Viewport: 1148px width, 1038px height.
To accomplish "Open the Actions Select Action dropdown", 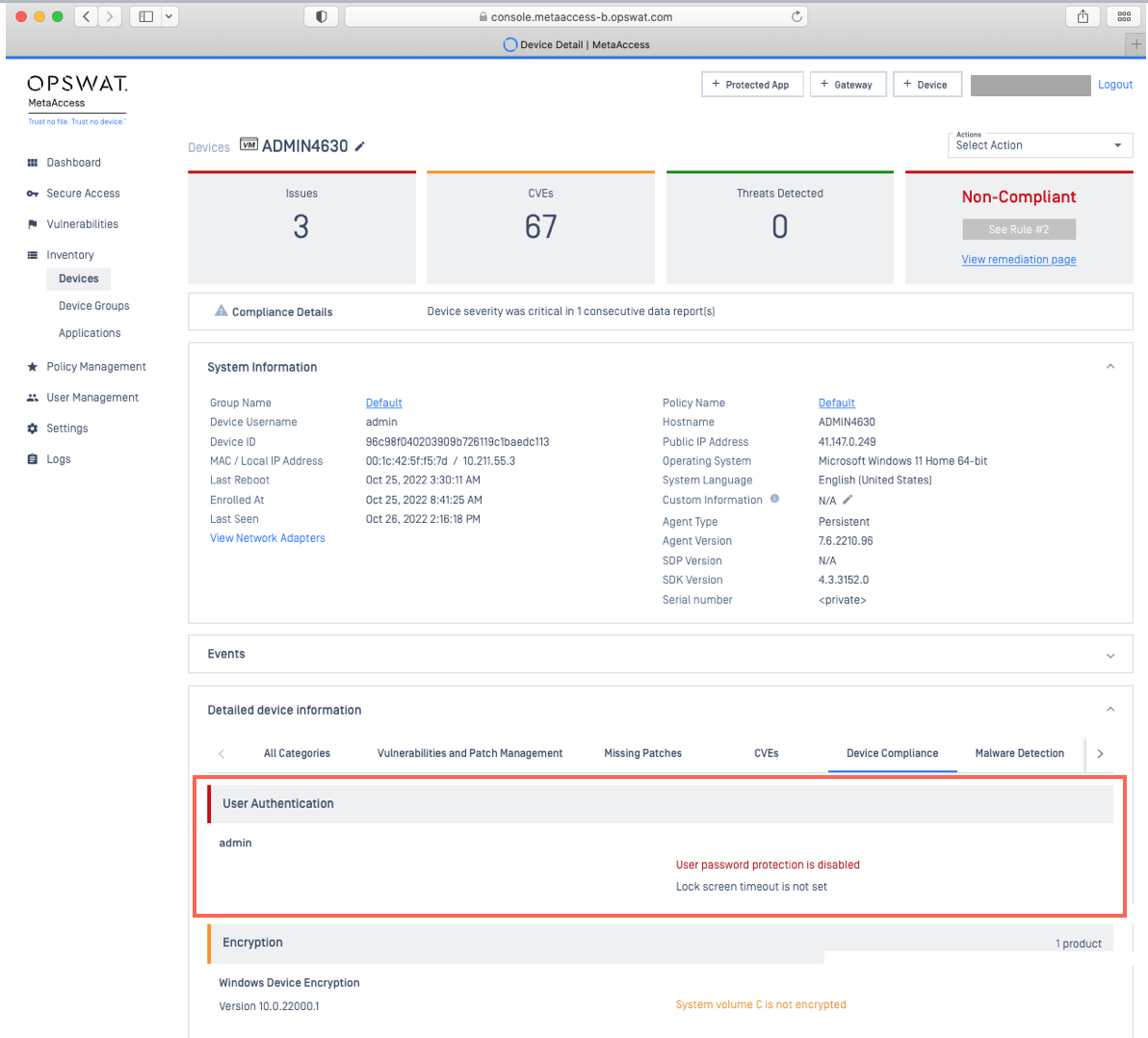I will pyautogui.click(x=1039, y=145).
